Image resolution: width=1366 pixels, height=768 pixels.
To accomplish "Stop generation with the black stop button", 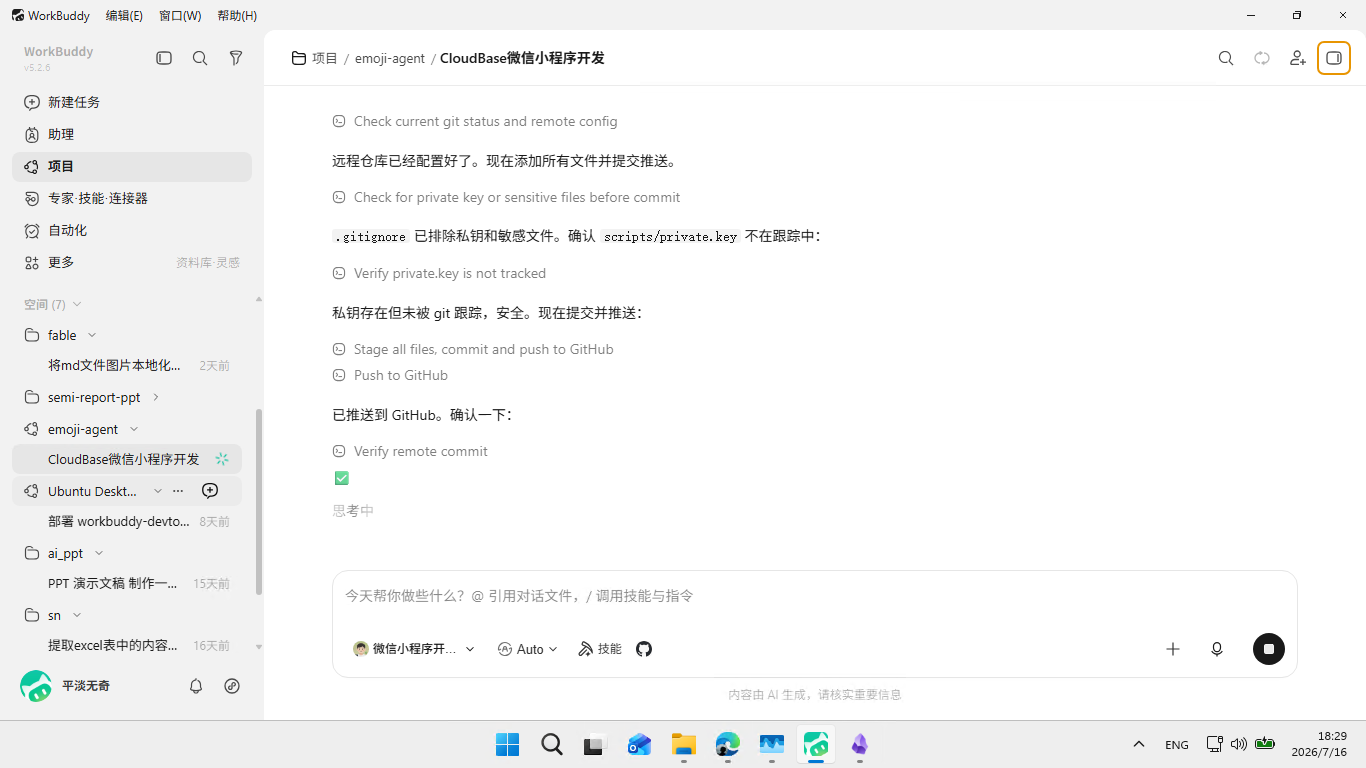I will pyautogui.click(x=1269, y=649).
